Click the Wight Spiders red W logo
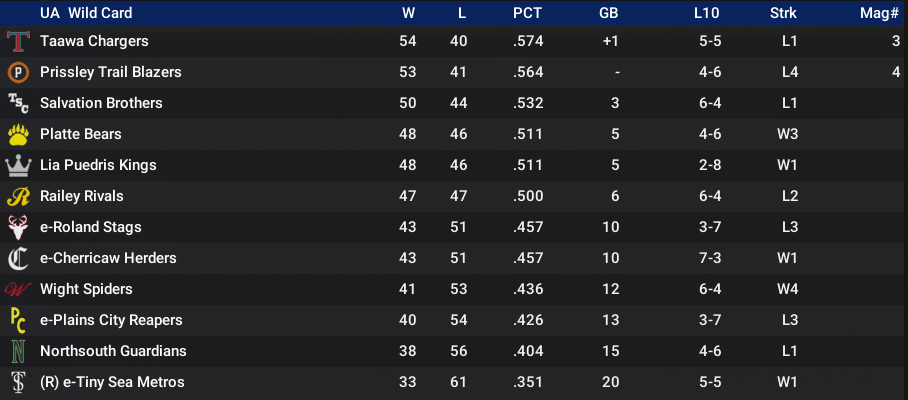Image resolution: width=908 pixels, height=400 pixels. click(17, 289)
